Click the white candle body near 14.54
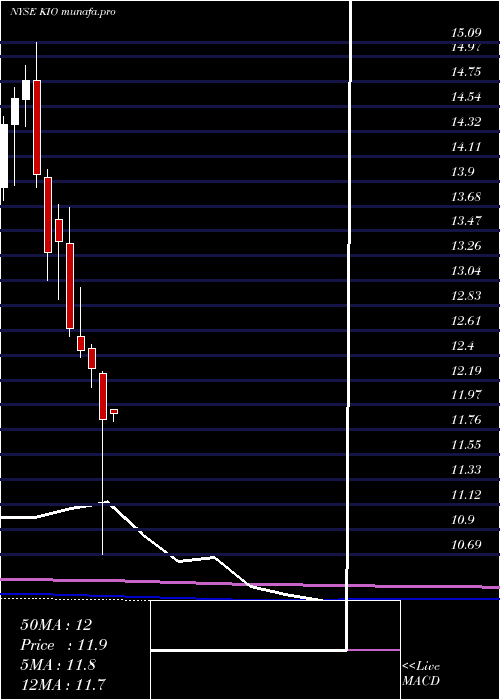The height and width of the screenshot is (700, 500). pos(15,112)
